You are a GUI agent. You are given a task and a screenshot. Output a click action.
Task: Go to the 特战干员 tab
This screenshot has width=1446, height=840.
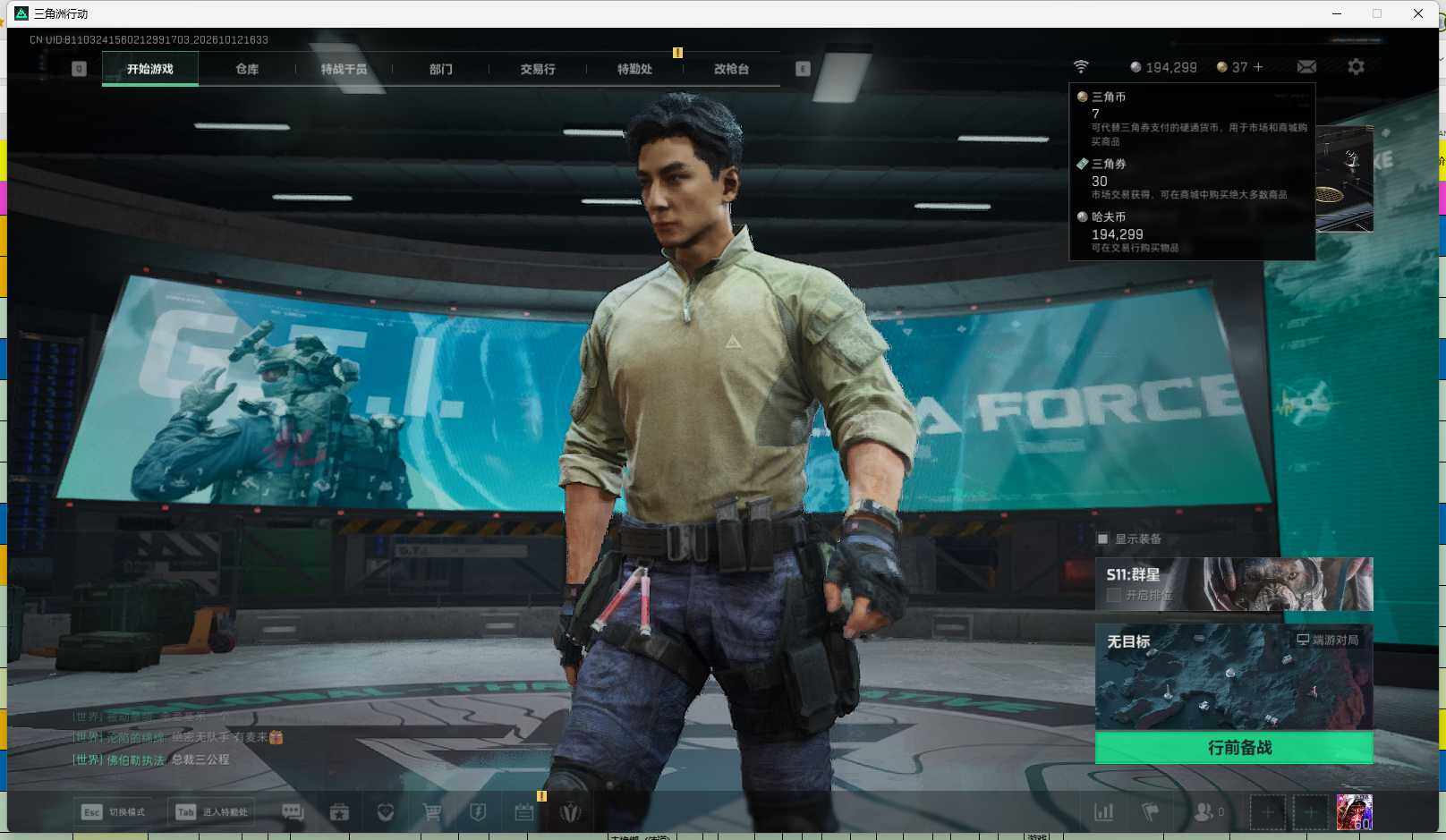[x=344, y=69]
